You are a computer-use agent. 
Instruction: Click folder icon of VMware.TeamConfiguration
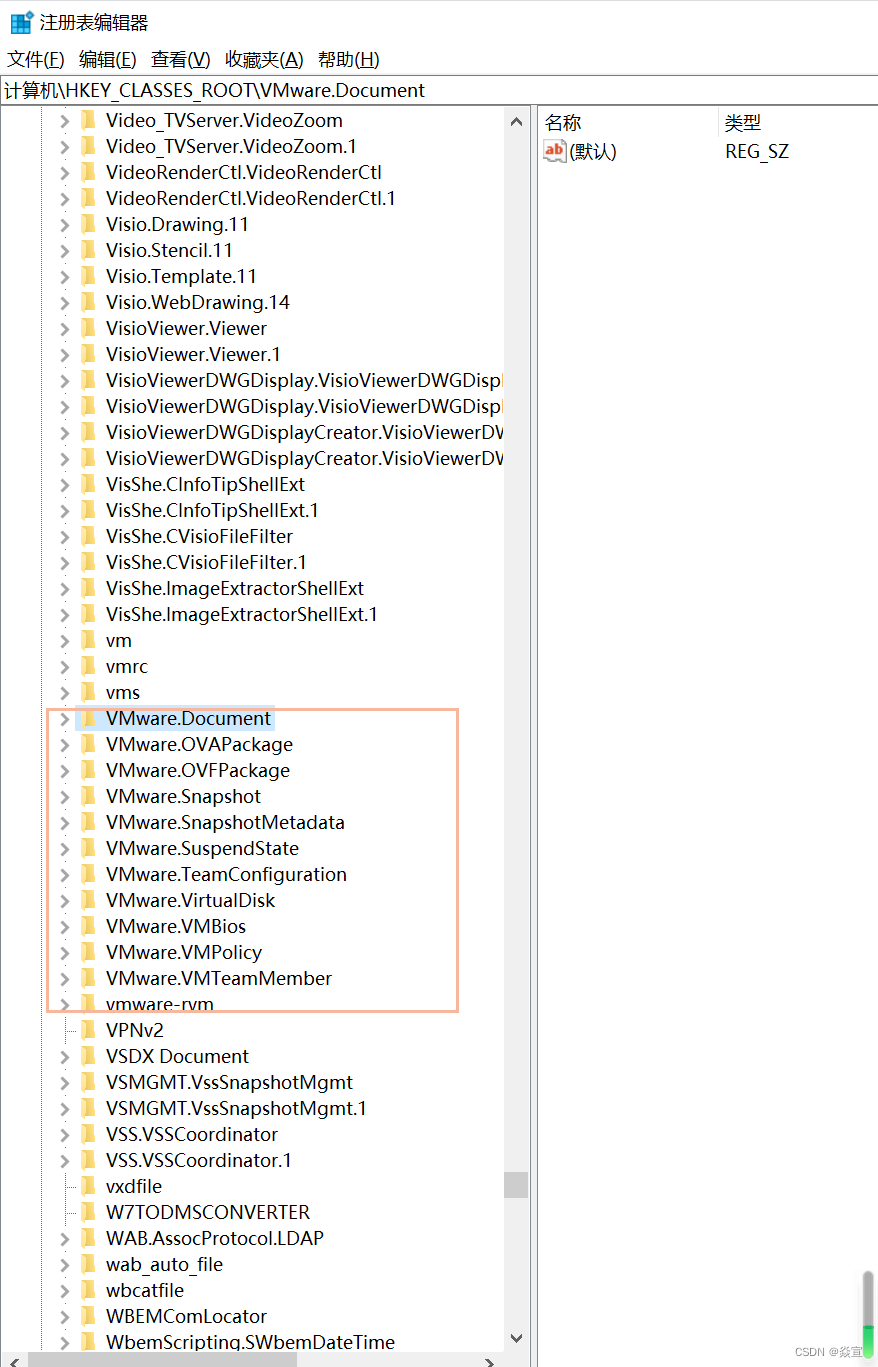click(88, 875)
